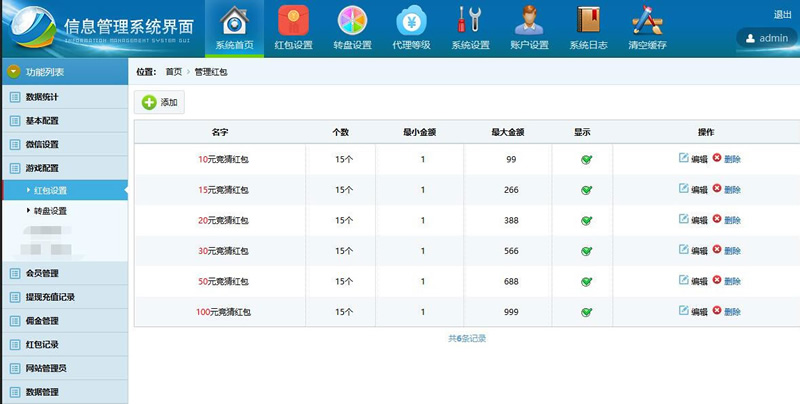Expand 会员管理 in the sidebar

[42, 273]
